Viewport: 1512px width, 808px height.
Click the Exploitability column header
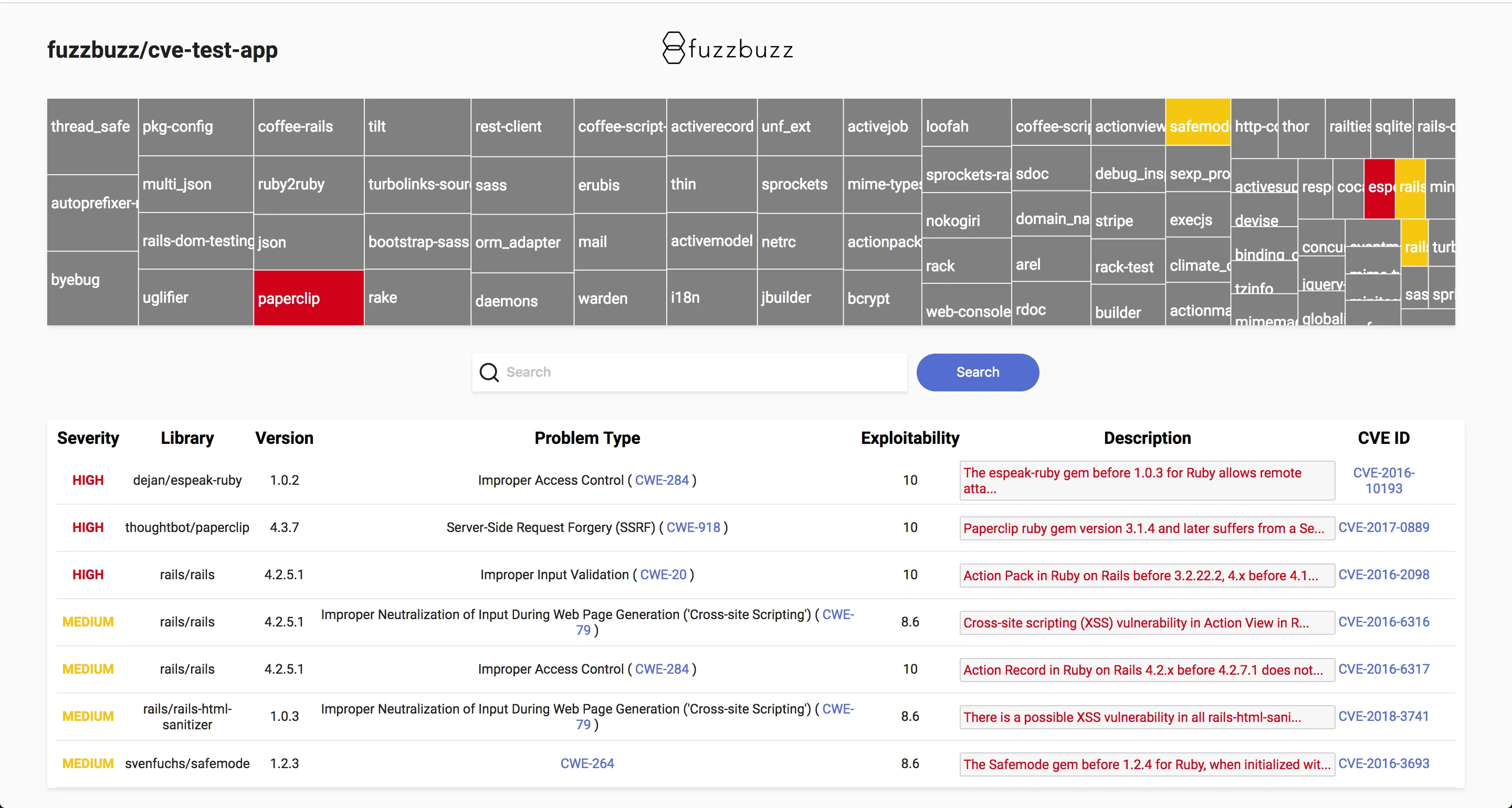910,438
